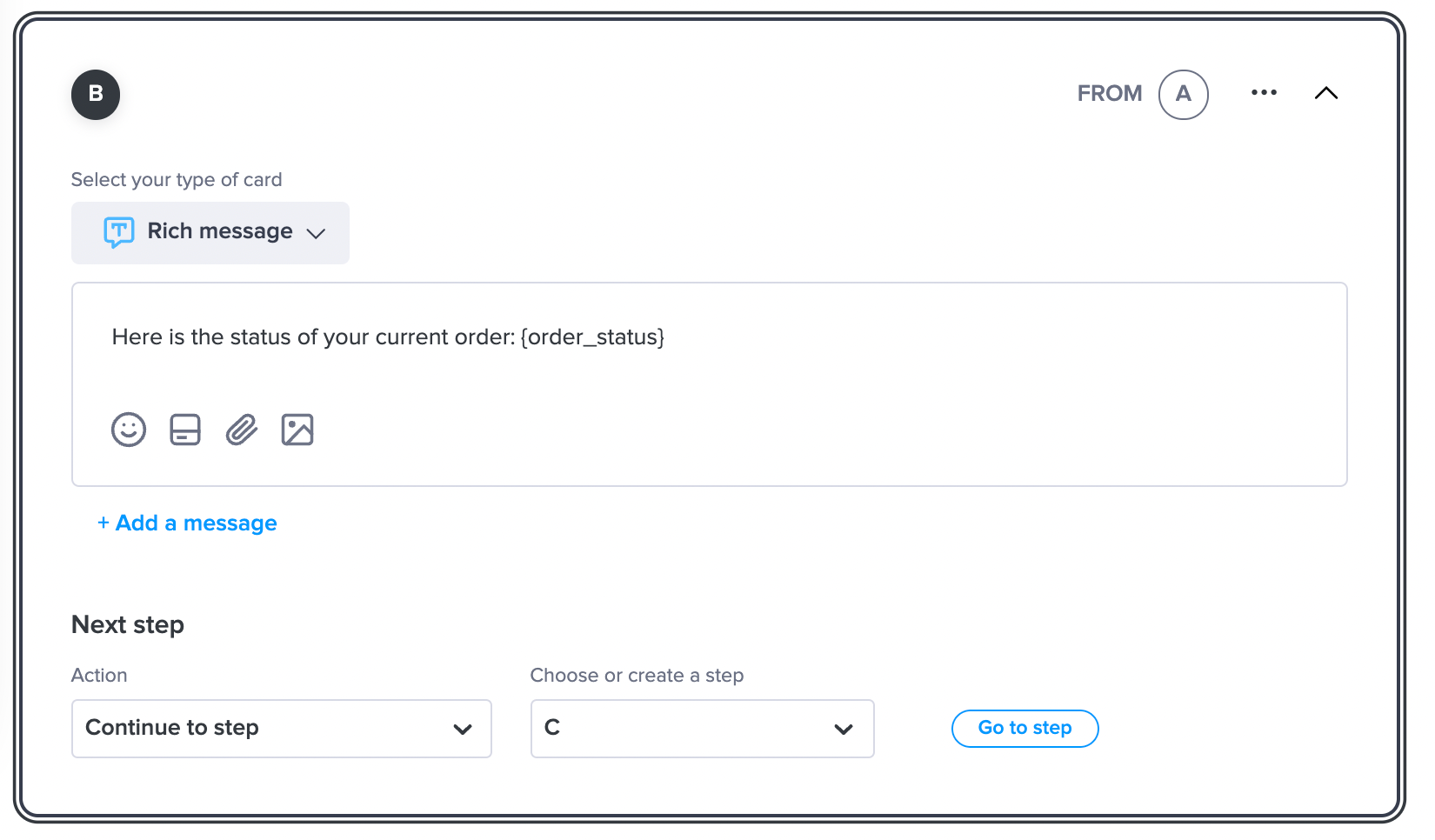Click the button card icon below message
Viewport: 1435px width, 840px height.
pyautogui.click(x=185, y=430)
